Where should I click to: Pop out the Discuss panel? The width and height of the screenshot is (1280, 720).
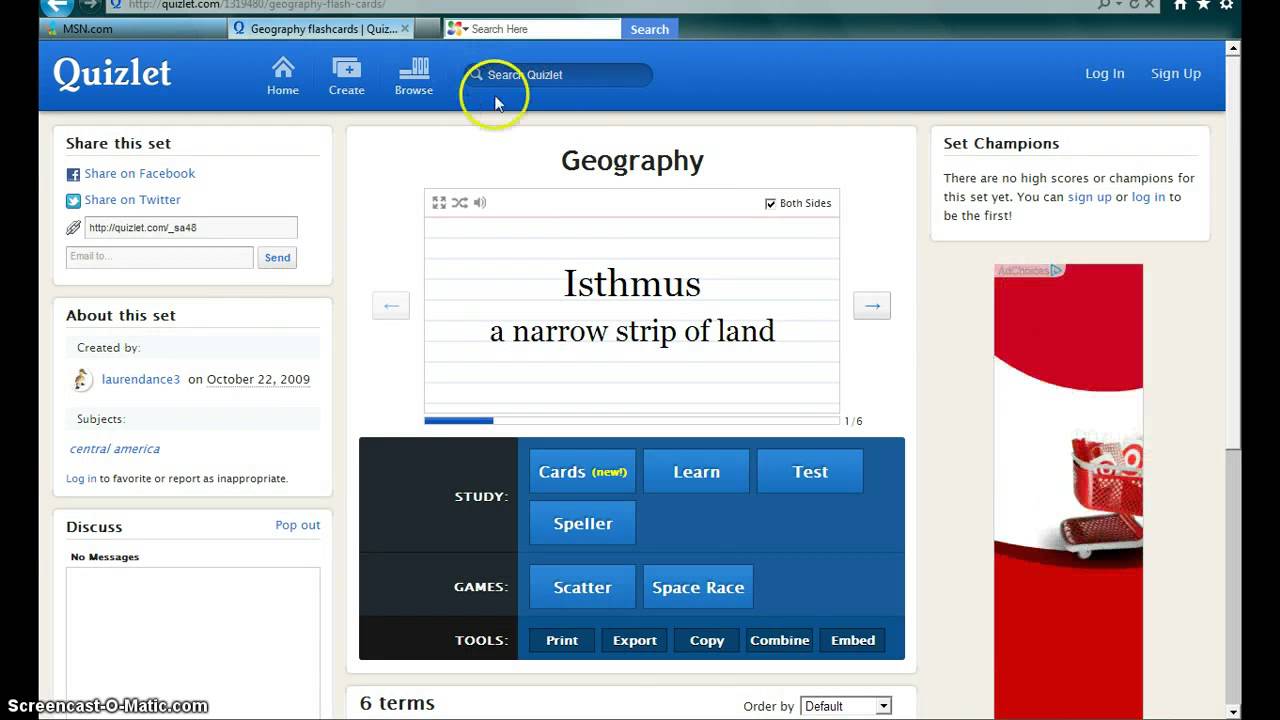click(298, 525)
